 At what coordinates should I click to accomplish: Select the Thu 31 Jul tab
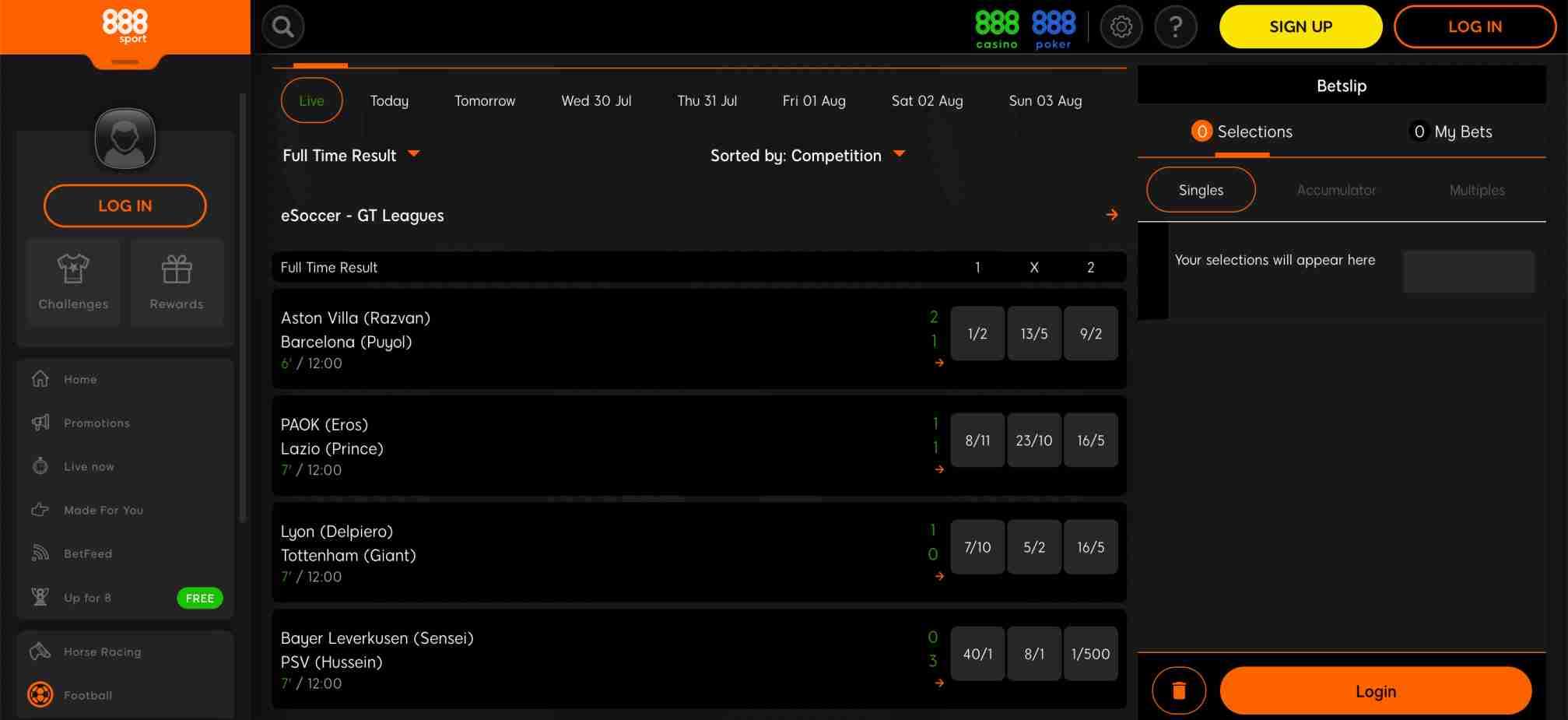(707, 100)
